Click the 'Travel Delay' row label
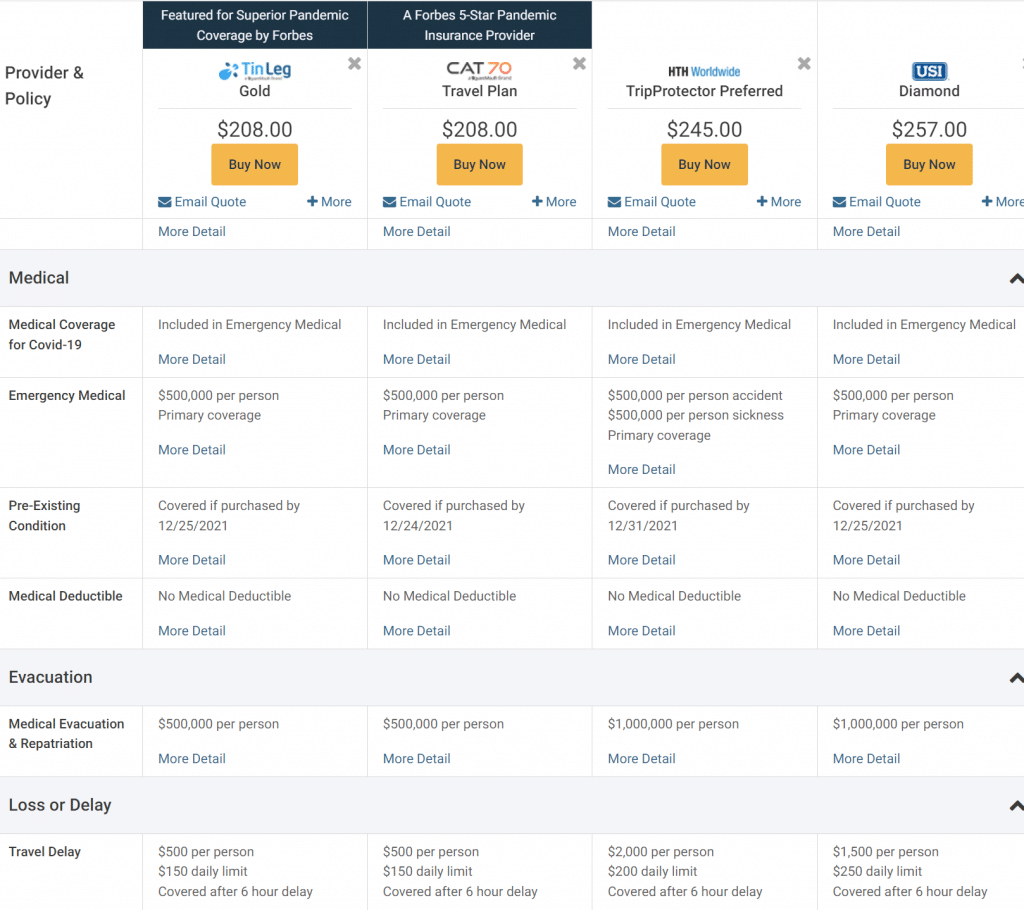 (44, 852)
